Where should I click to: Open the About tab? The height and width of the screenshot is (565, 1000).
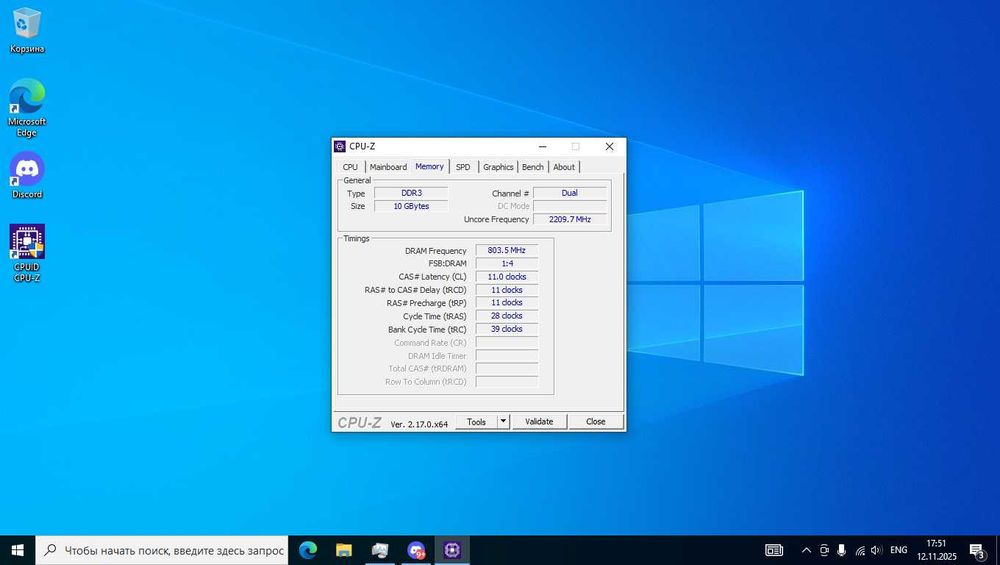[564, 167]
